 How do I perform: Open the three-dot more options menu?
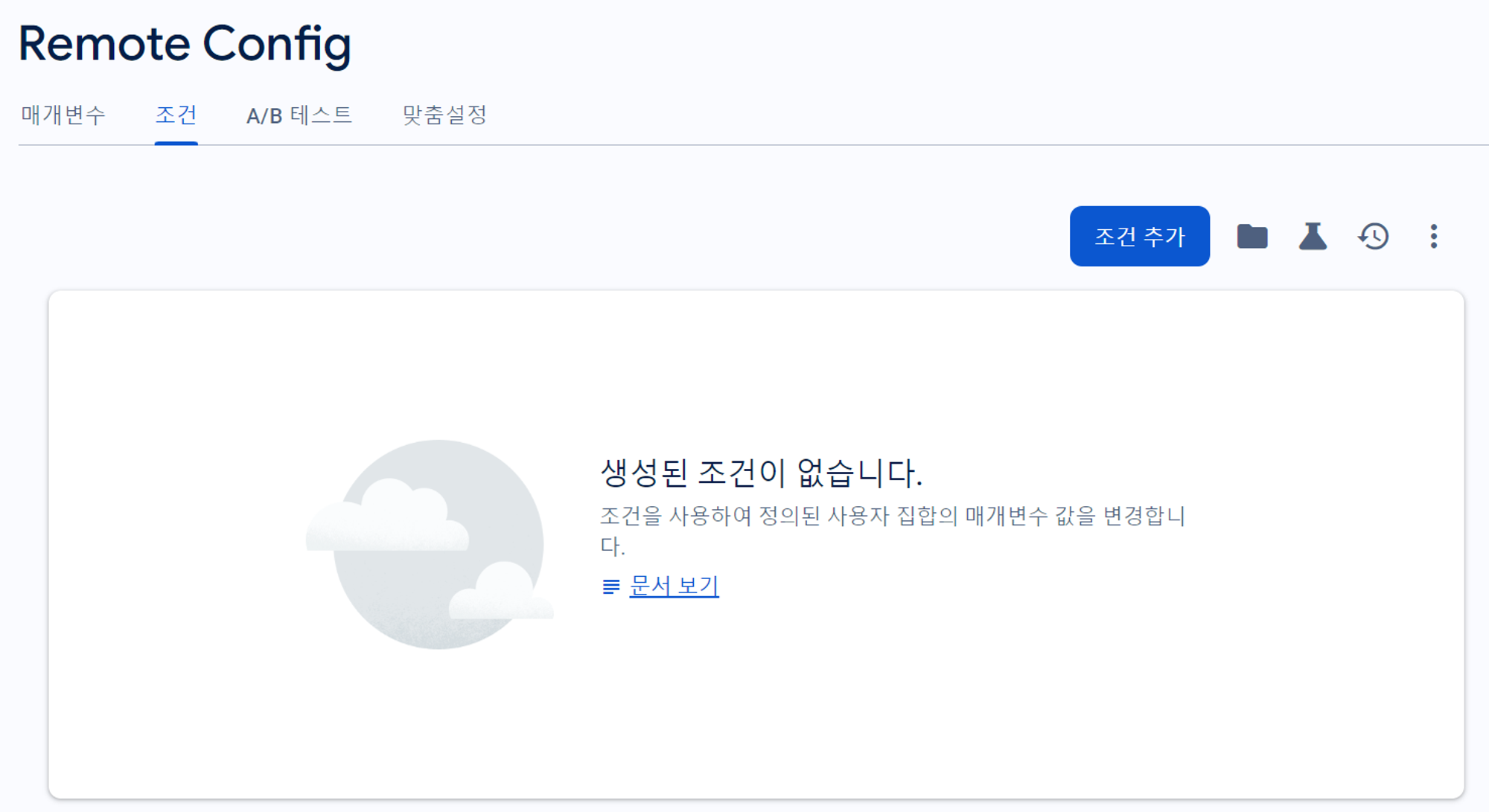tap(1433, 237)
